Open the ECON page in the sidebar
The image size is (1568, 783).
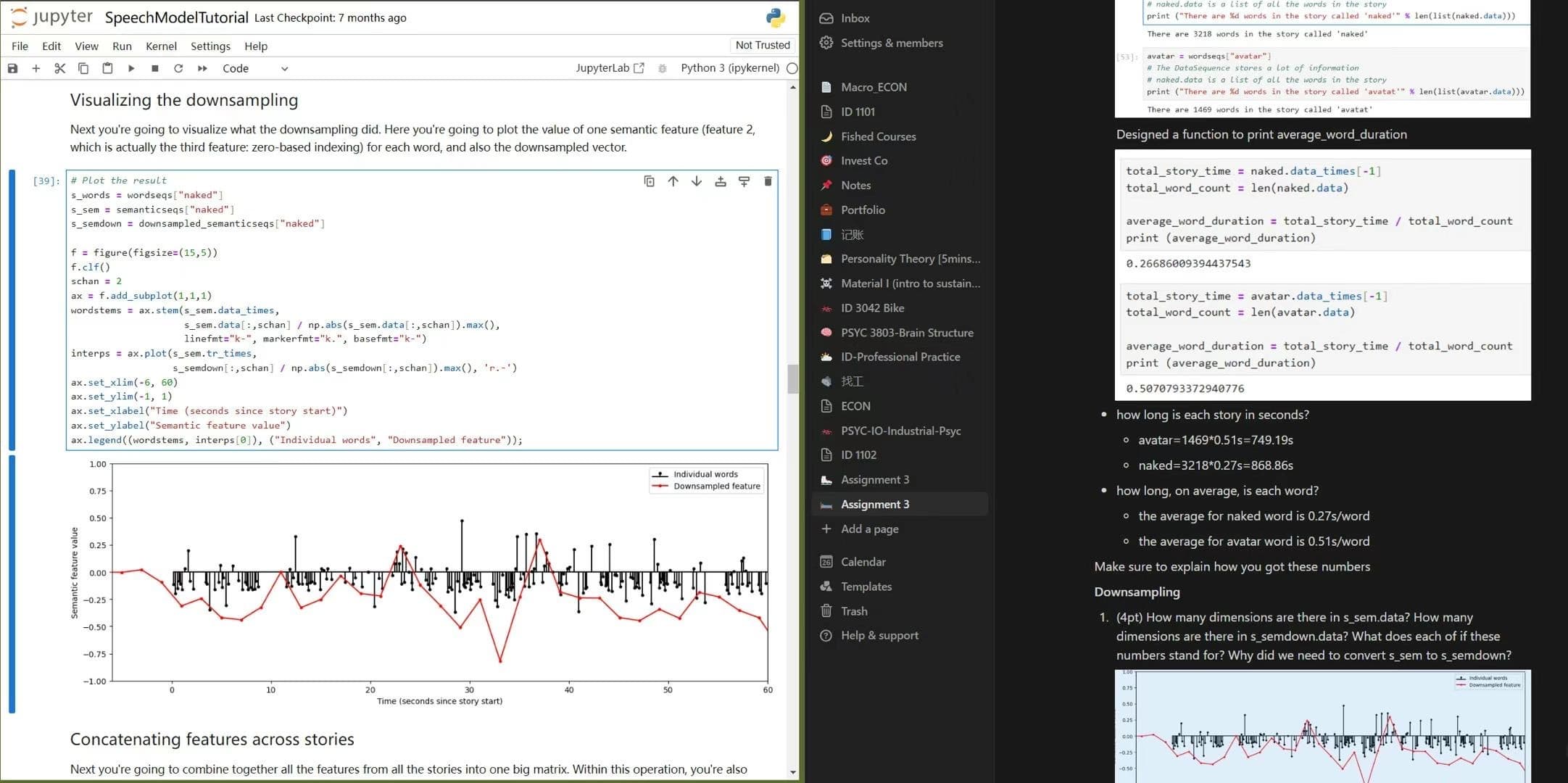855,406
